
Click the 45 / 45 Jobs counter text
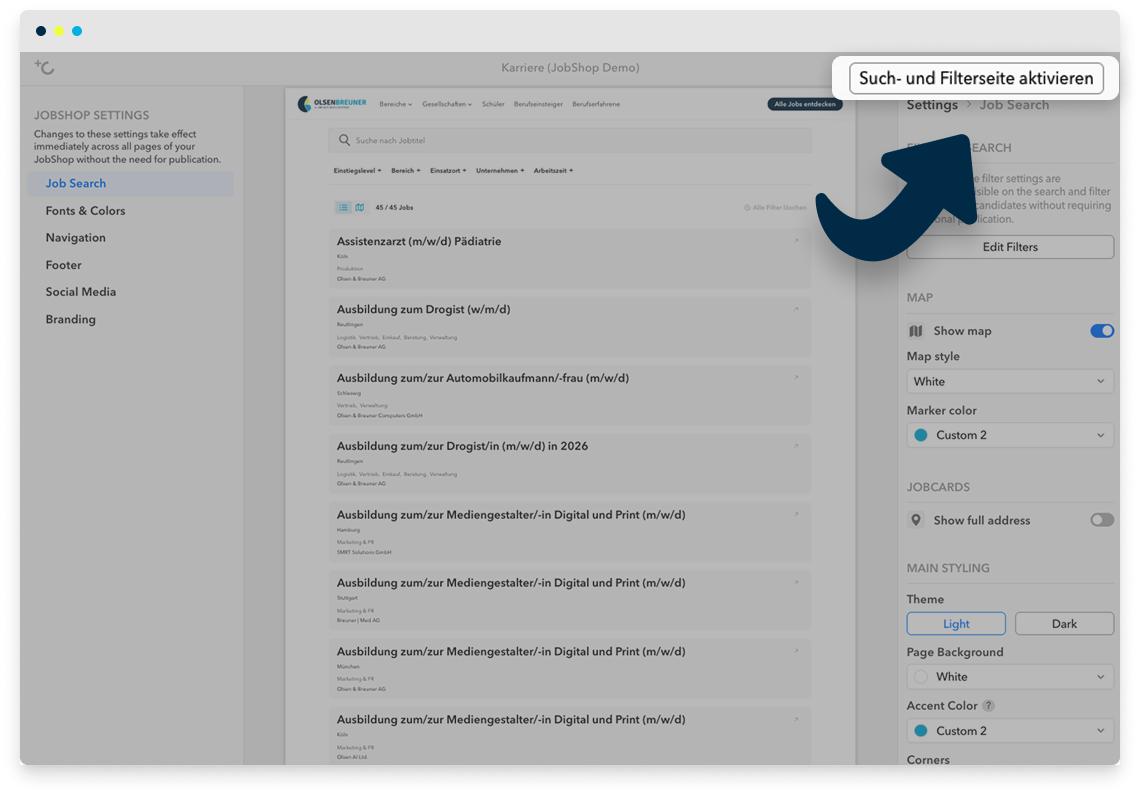[394, 207]
